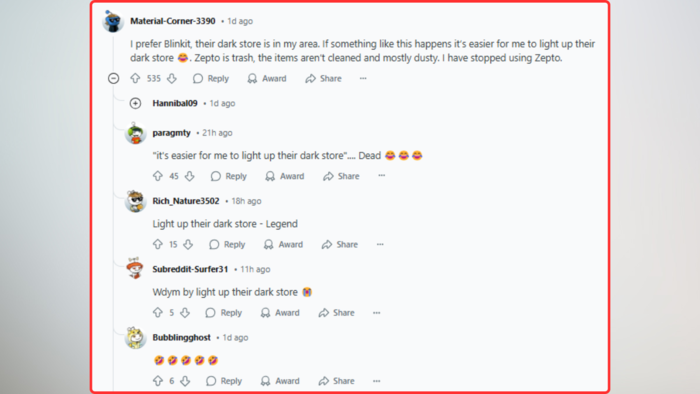Share Rich_Nature3502's comment
Screen dimensions: 700x394
(340, 245)
